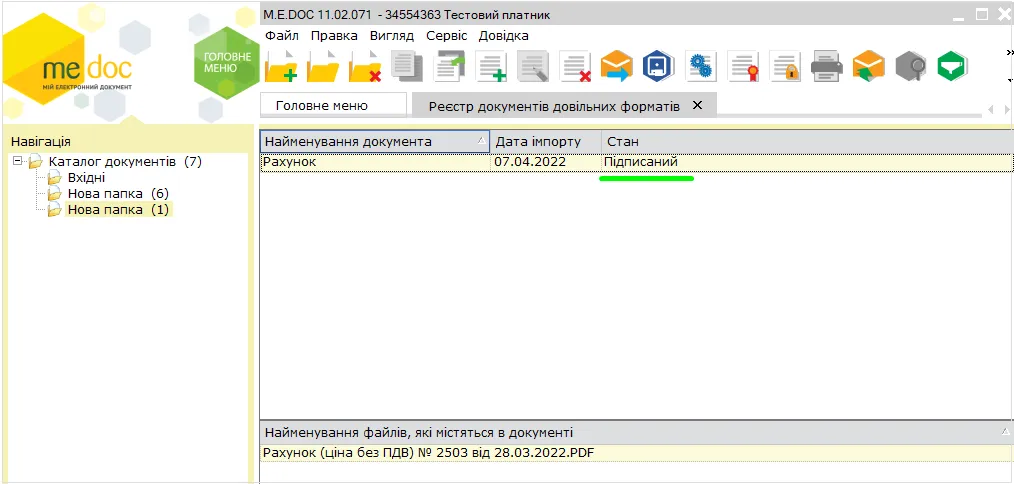Close the Реєстр документів довільних форматів tab
1014x484 pixels.
[697, 105]
